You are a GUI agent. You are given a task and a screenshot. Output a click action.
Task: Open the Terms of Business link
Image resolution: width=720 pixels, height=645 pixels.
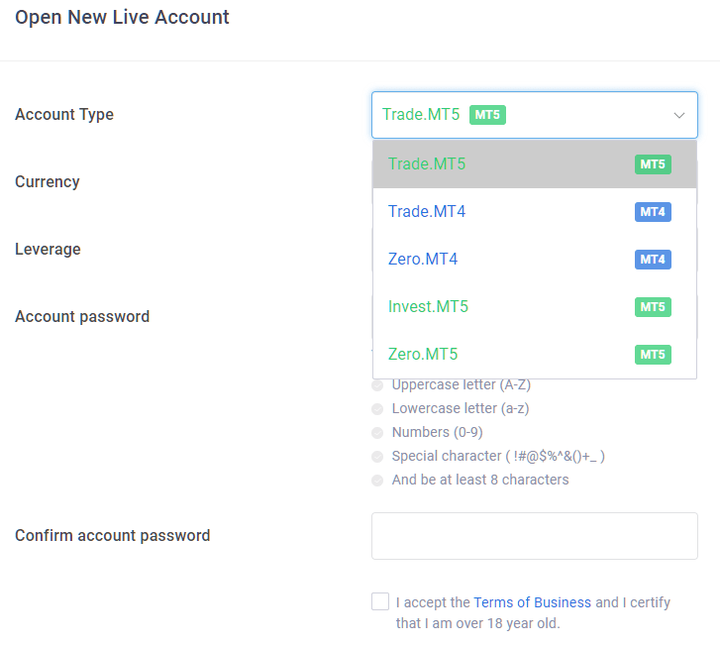click(532, 602)
